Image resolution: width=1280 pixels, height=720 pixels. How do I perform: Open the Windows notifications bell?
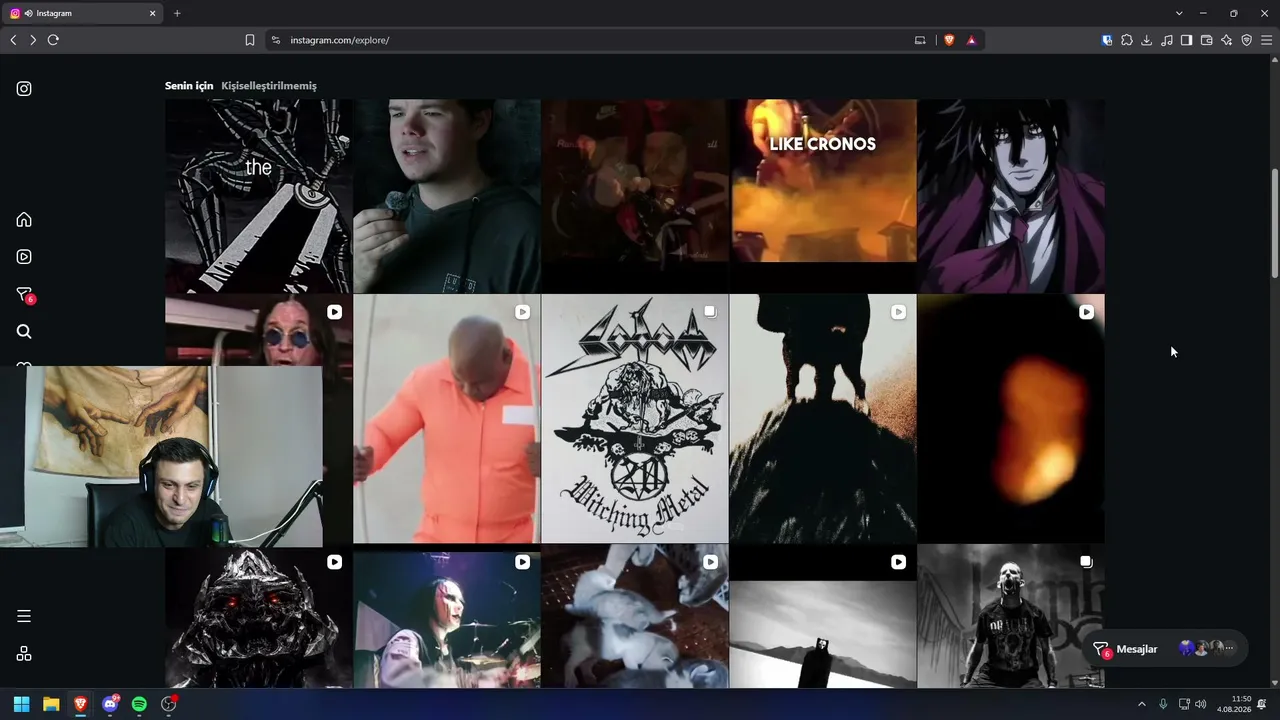click(x=1262, y=704)
